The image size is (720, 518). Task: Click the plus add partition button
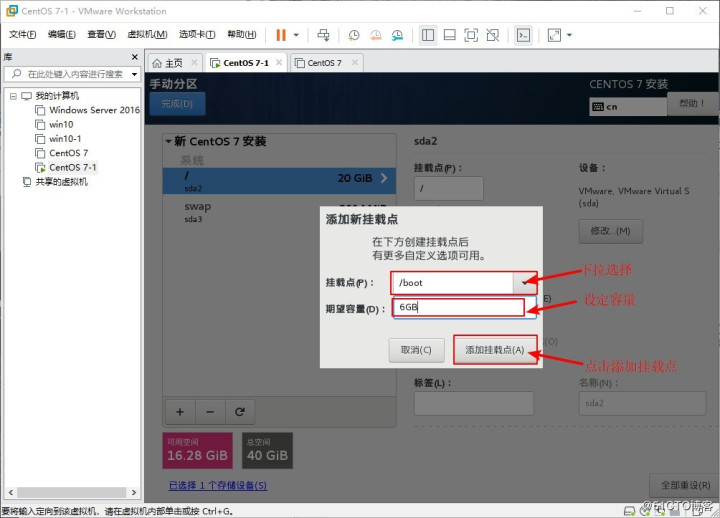180,412
